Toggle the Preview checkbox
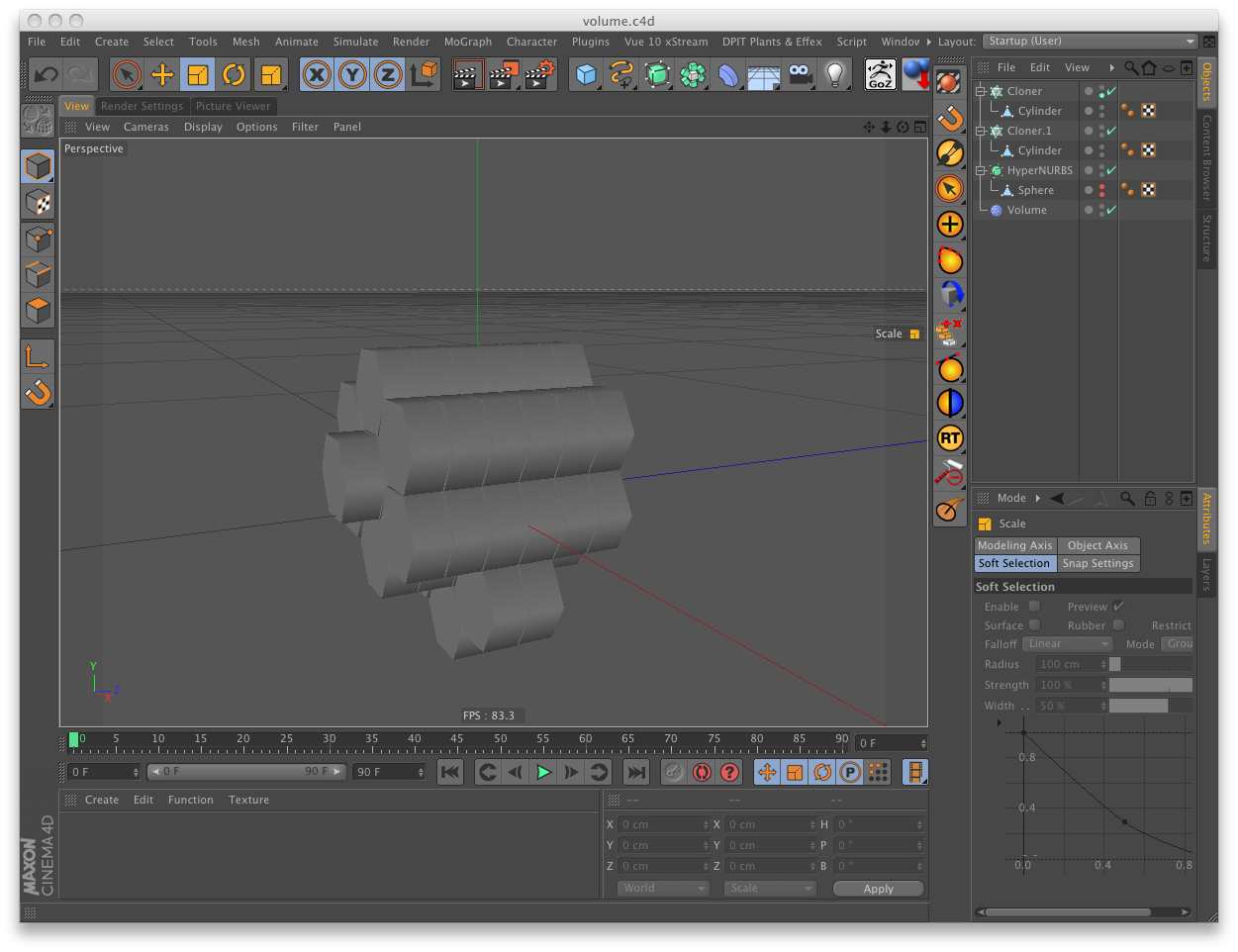Viewport: 1238px width, 952px height. pos(1118,607)
